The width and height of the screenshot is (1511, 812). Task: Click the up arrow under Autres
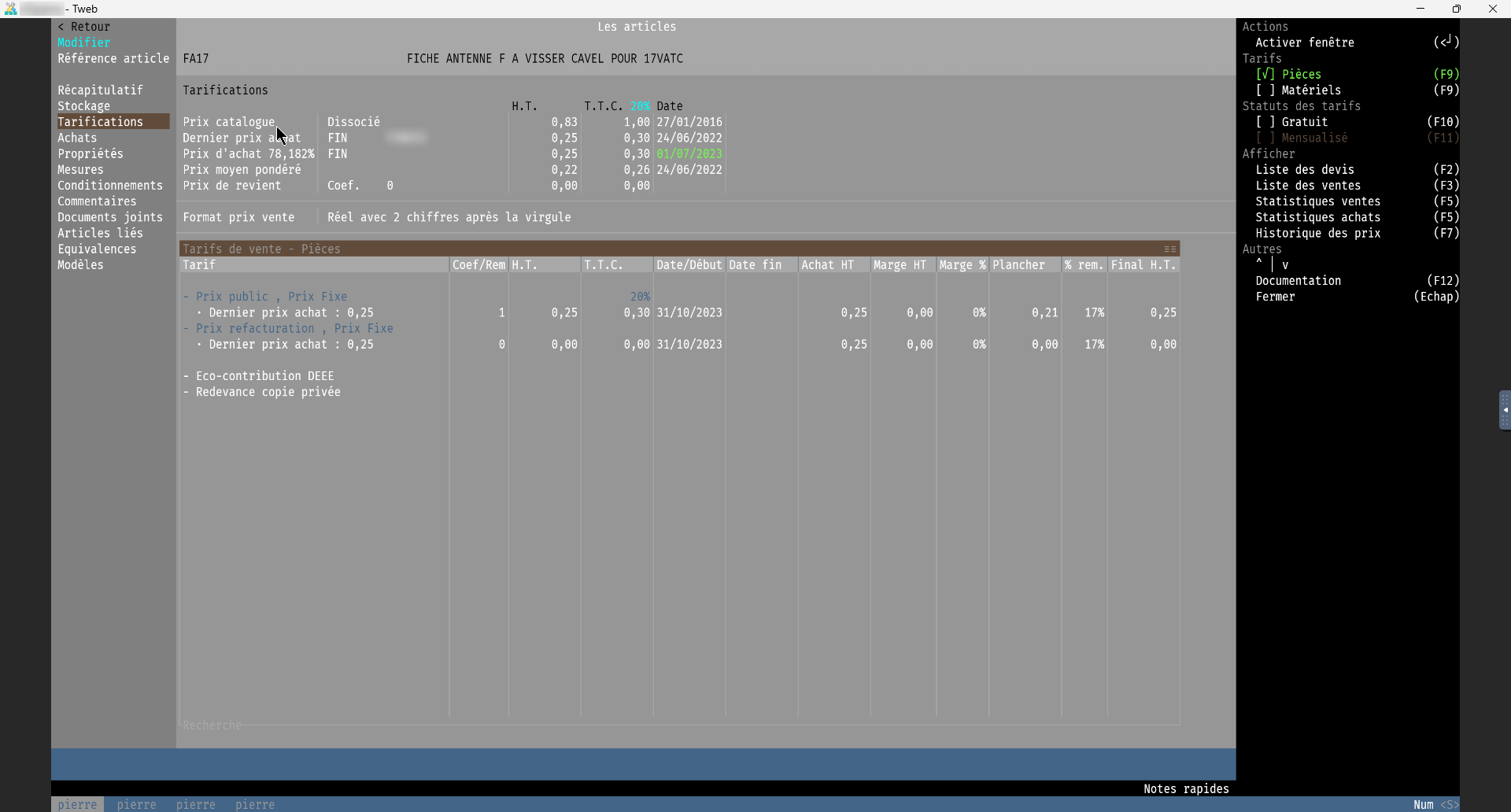pyautogui.click(x=1259, y=264)
